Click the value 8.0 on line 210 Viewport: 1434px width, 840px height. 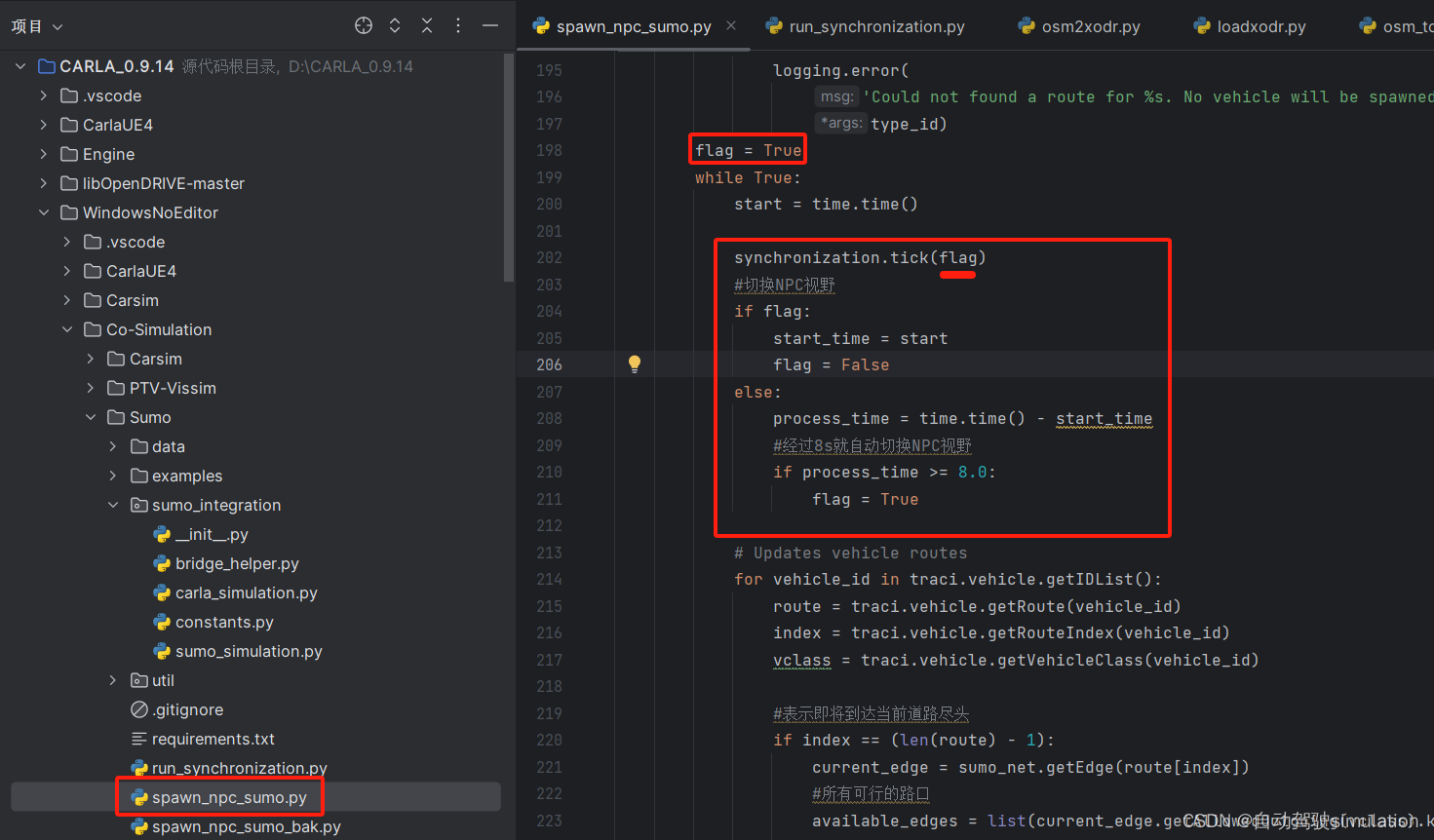(x=972, y=472)
